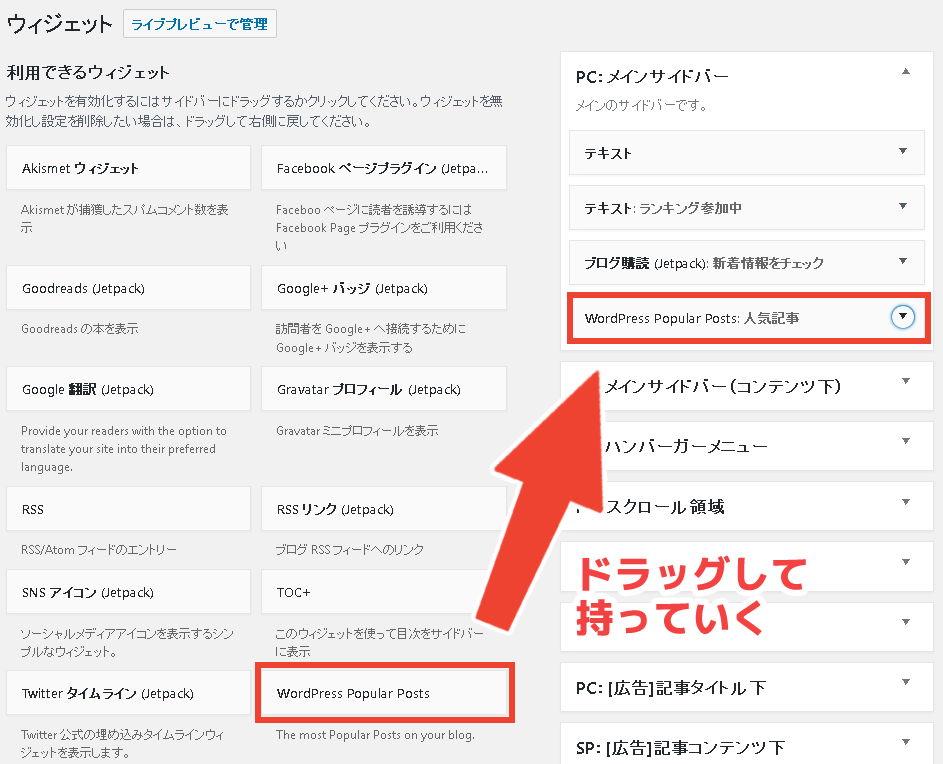Select the SNS アイコン (Jetpack) widget
Image resolution: width=943 pixels, height=764 pixels.
coord(128,592)
